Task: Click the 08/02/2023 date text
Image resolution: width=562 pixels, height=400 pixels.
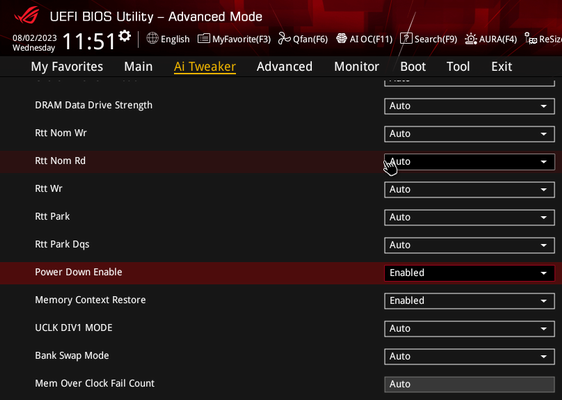Action: 35,38
